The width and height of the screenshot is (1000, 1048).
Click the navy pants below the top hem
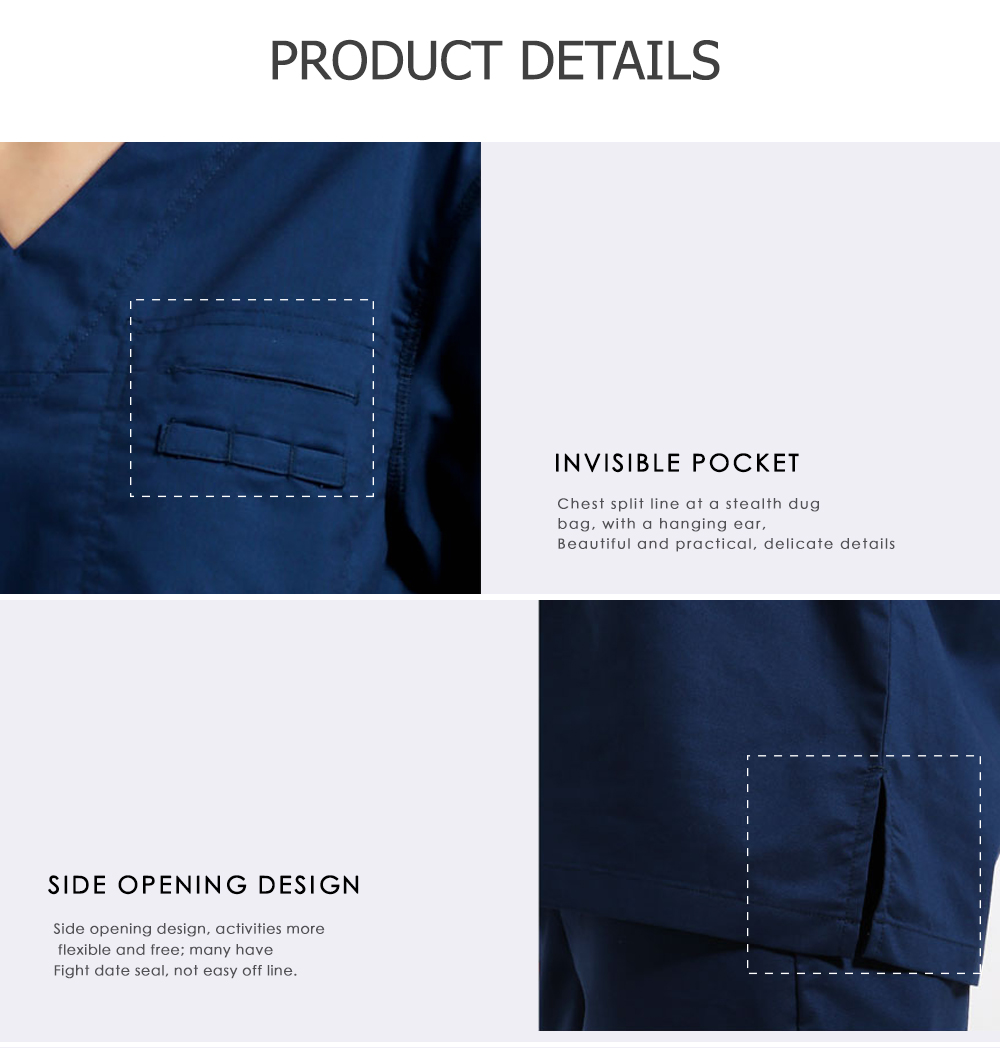point(702,976)
